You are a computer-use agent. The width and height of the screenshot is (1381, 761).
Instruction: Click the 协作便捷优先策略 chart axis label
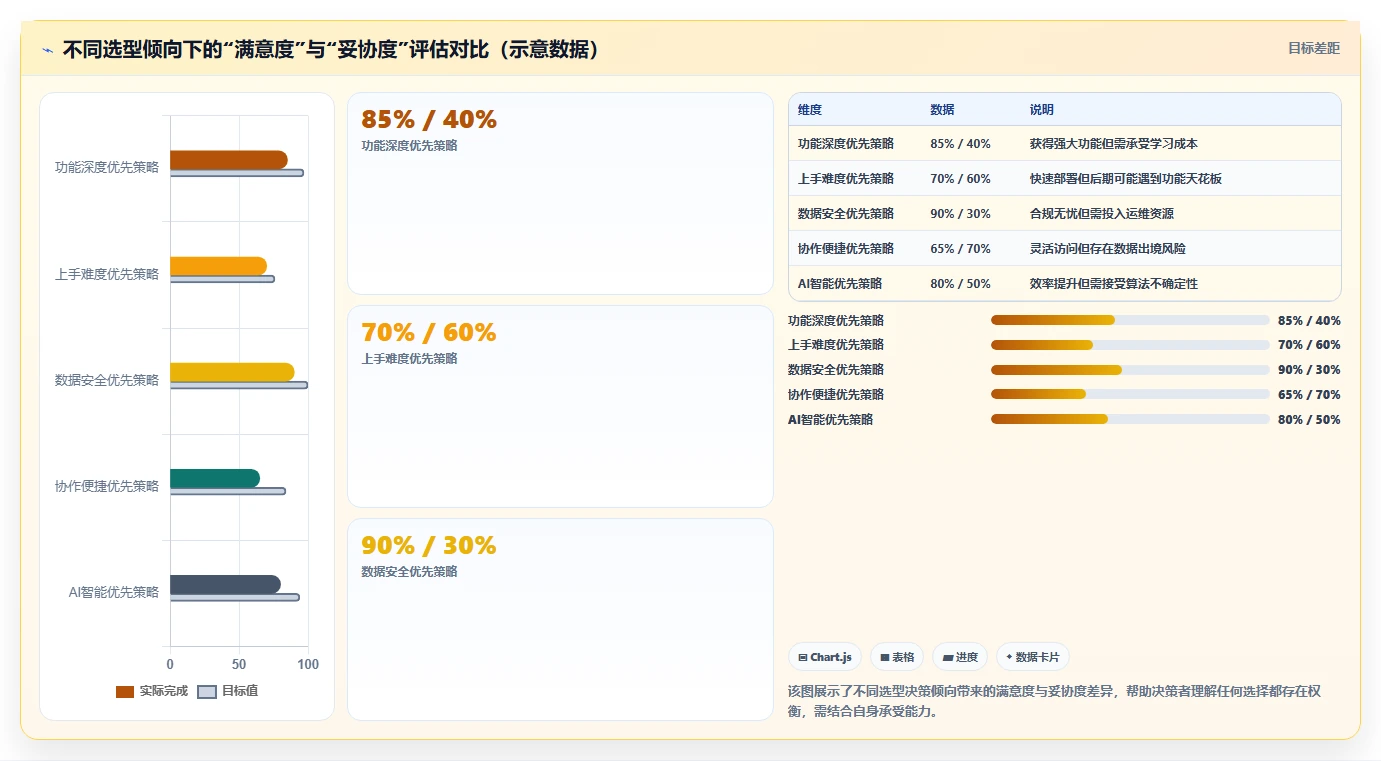107,486
